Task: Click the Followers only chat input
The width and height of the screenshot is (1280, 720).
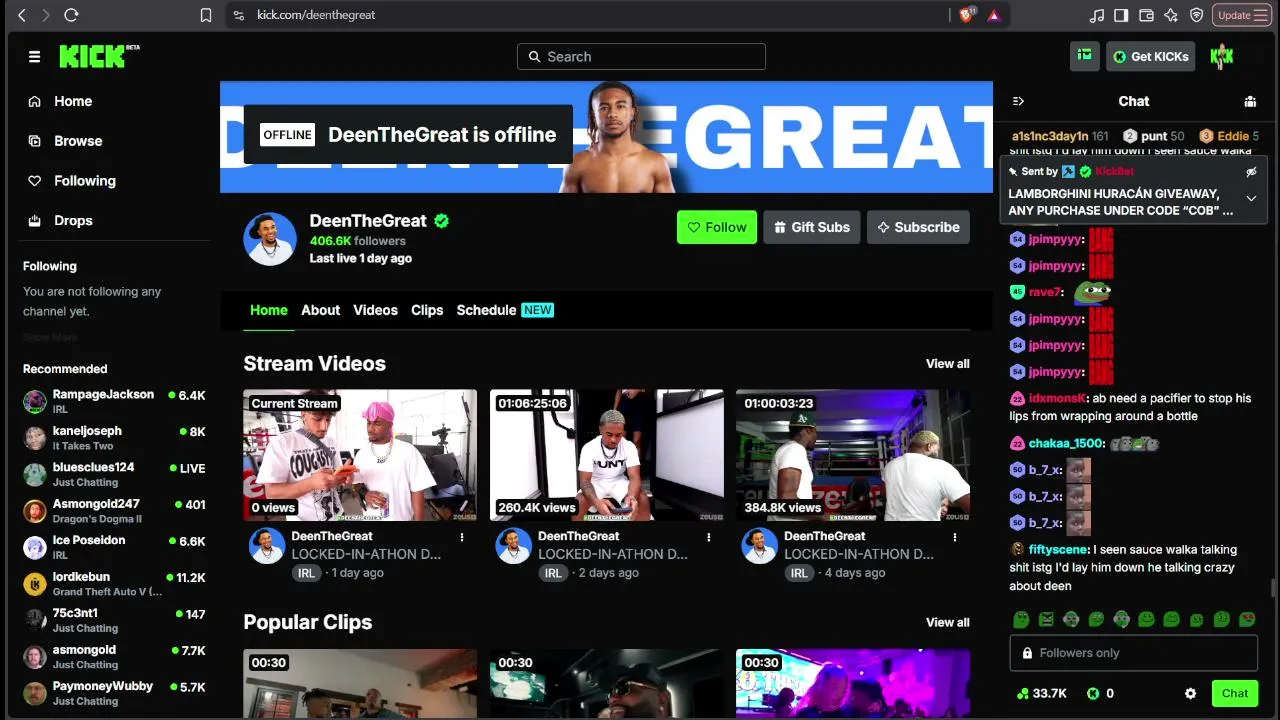Action: click(x=1134, y=653)
